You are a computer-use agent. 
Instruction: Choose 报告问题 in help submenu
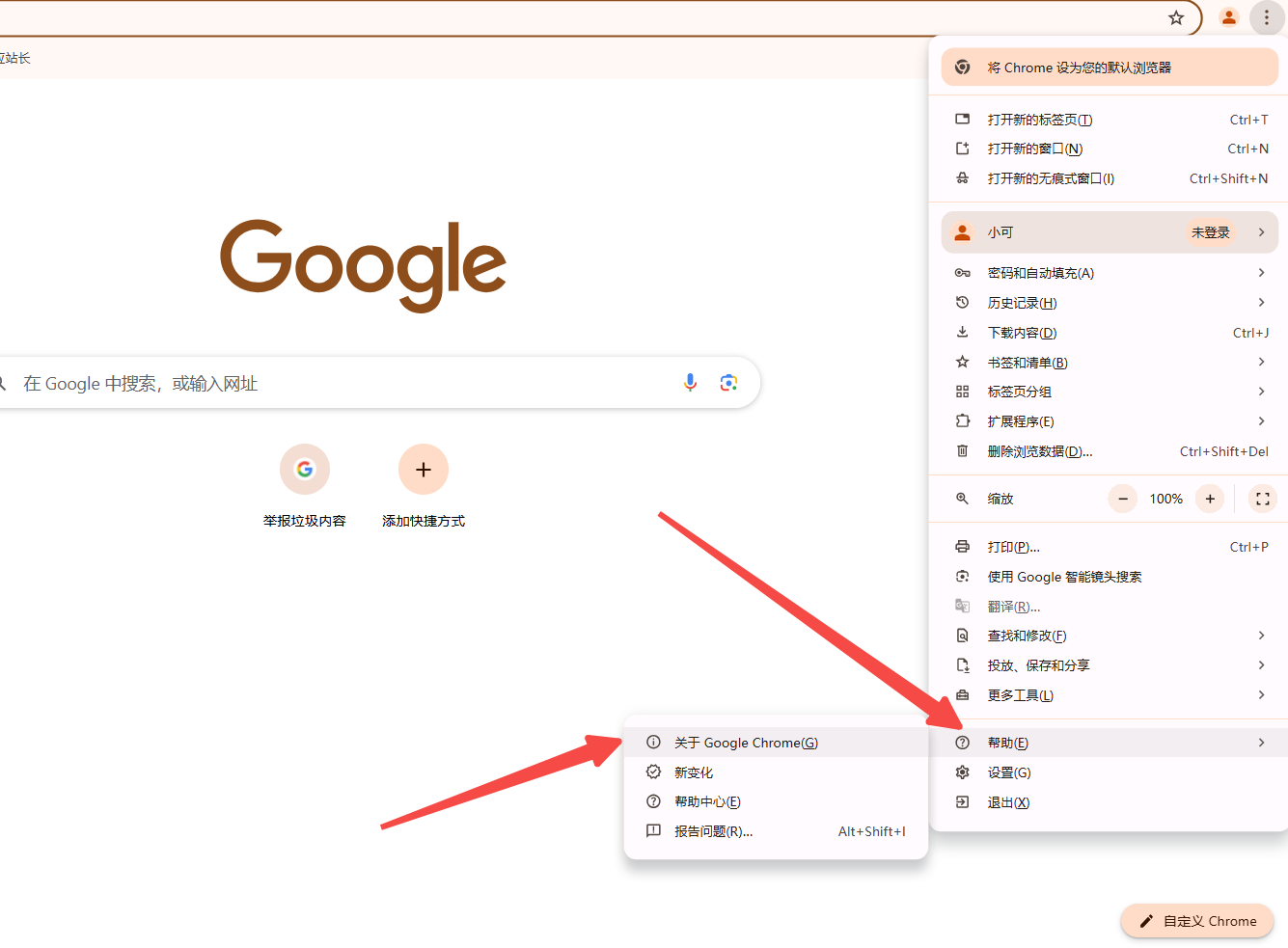(776, 831)
